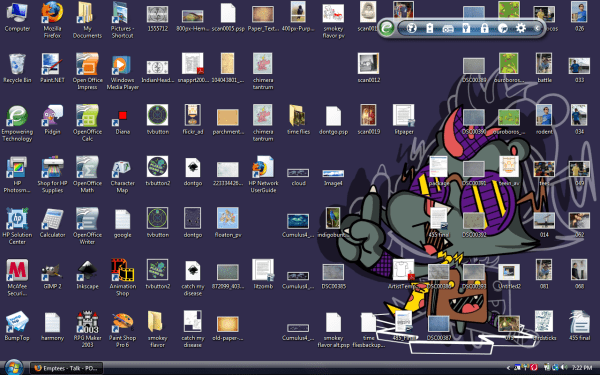Select the flickr_ad image thumbnail
The image size is (600, 375).
(192, 120)
